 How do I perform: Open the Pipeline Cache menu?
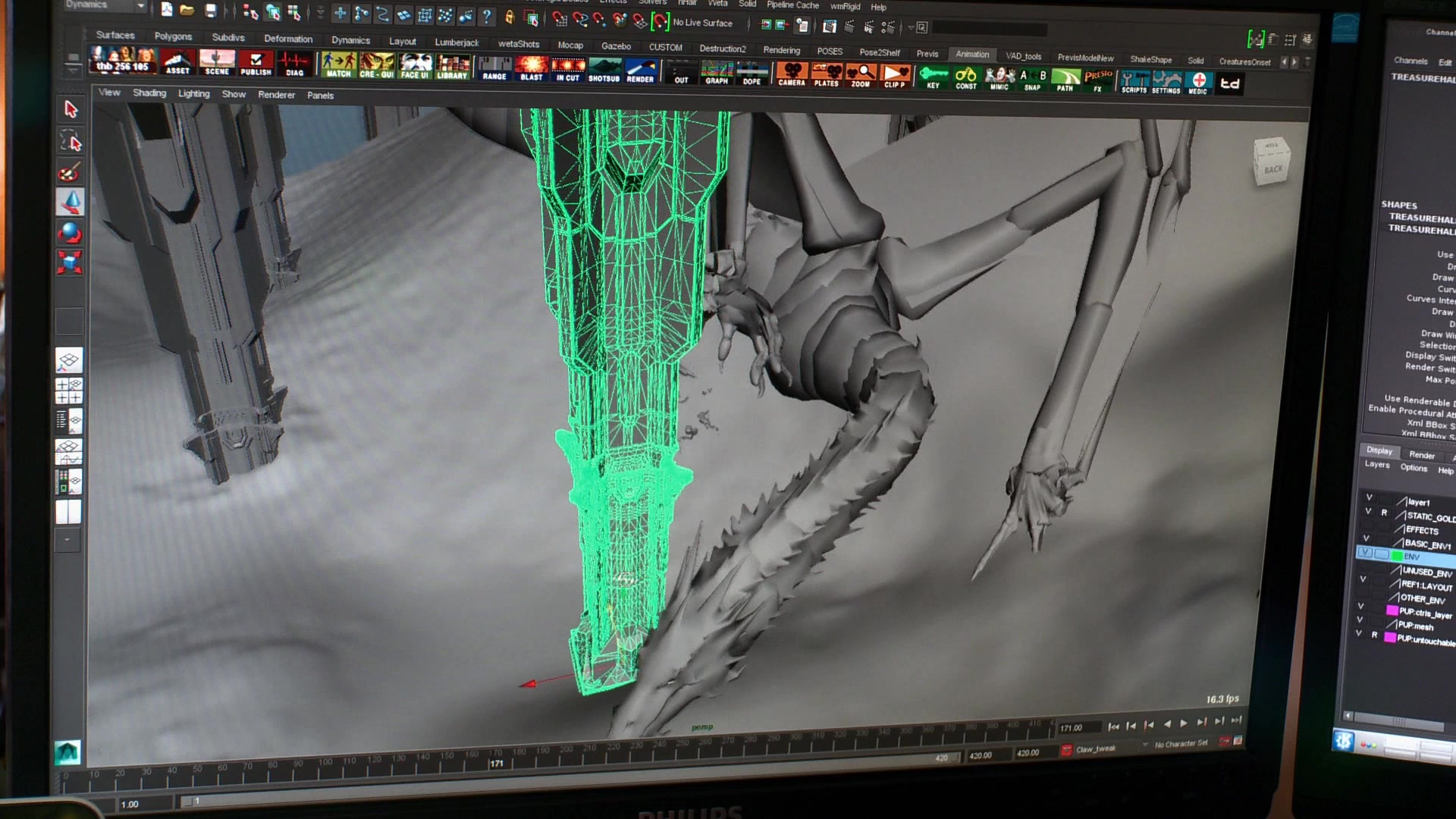point(792,5)
